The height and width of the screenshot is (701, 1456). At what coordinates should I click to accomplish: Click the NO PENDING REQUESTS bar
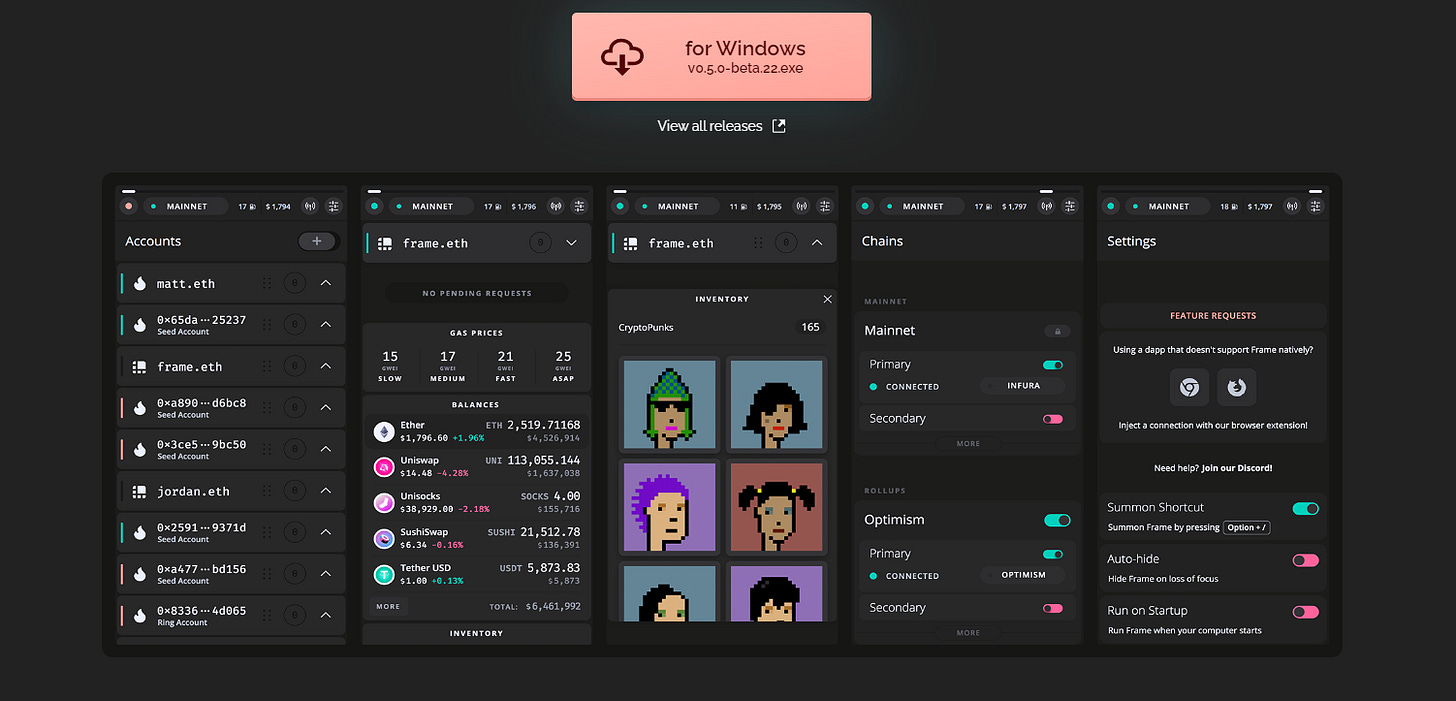(x=476, y=293)
